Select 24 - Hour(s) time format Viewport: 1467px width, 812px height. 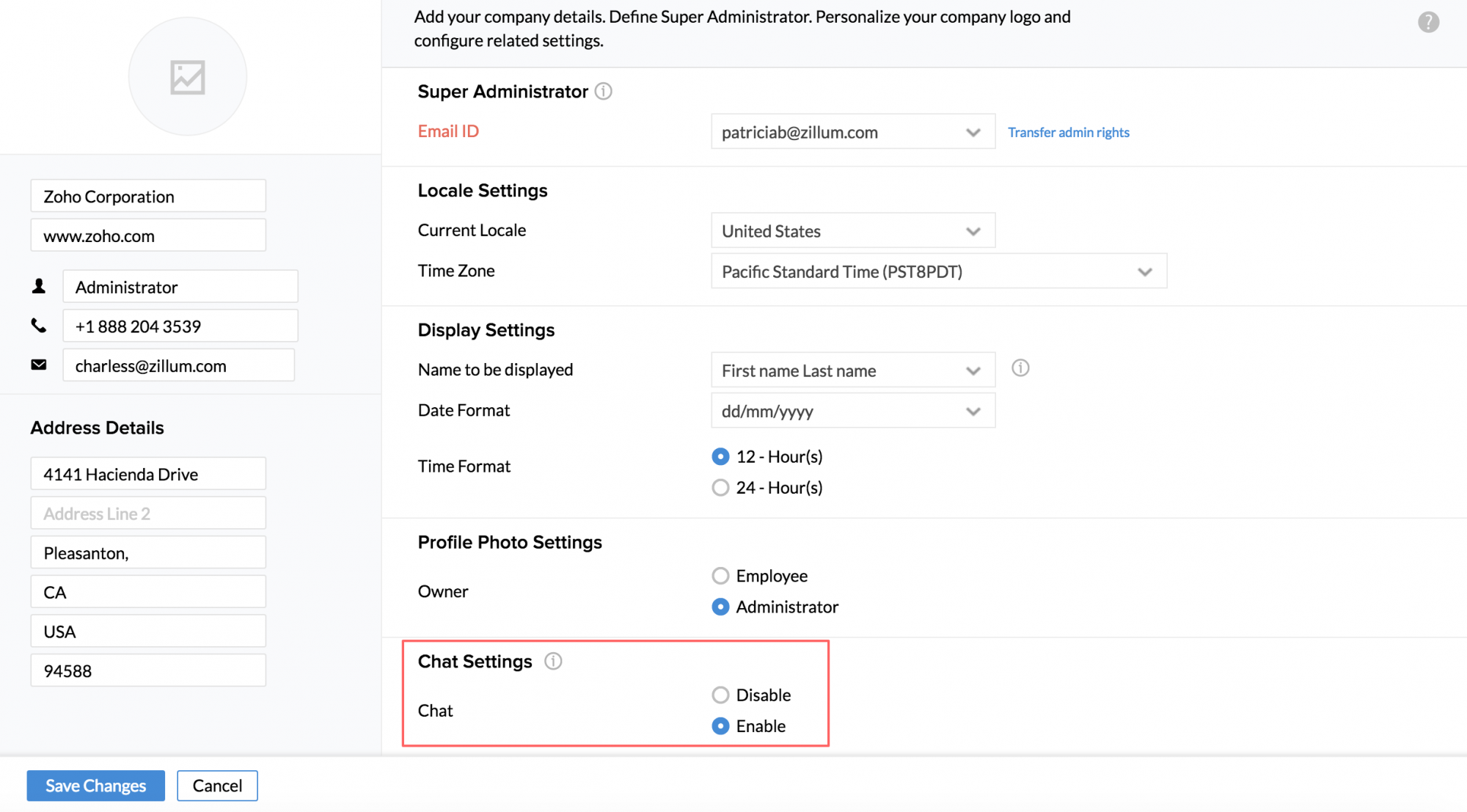(x=720, y=488)
